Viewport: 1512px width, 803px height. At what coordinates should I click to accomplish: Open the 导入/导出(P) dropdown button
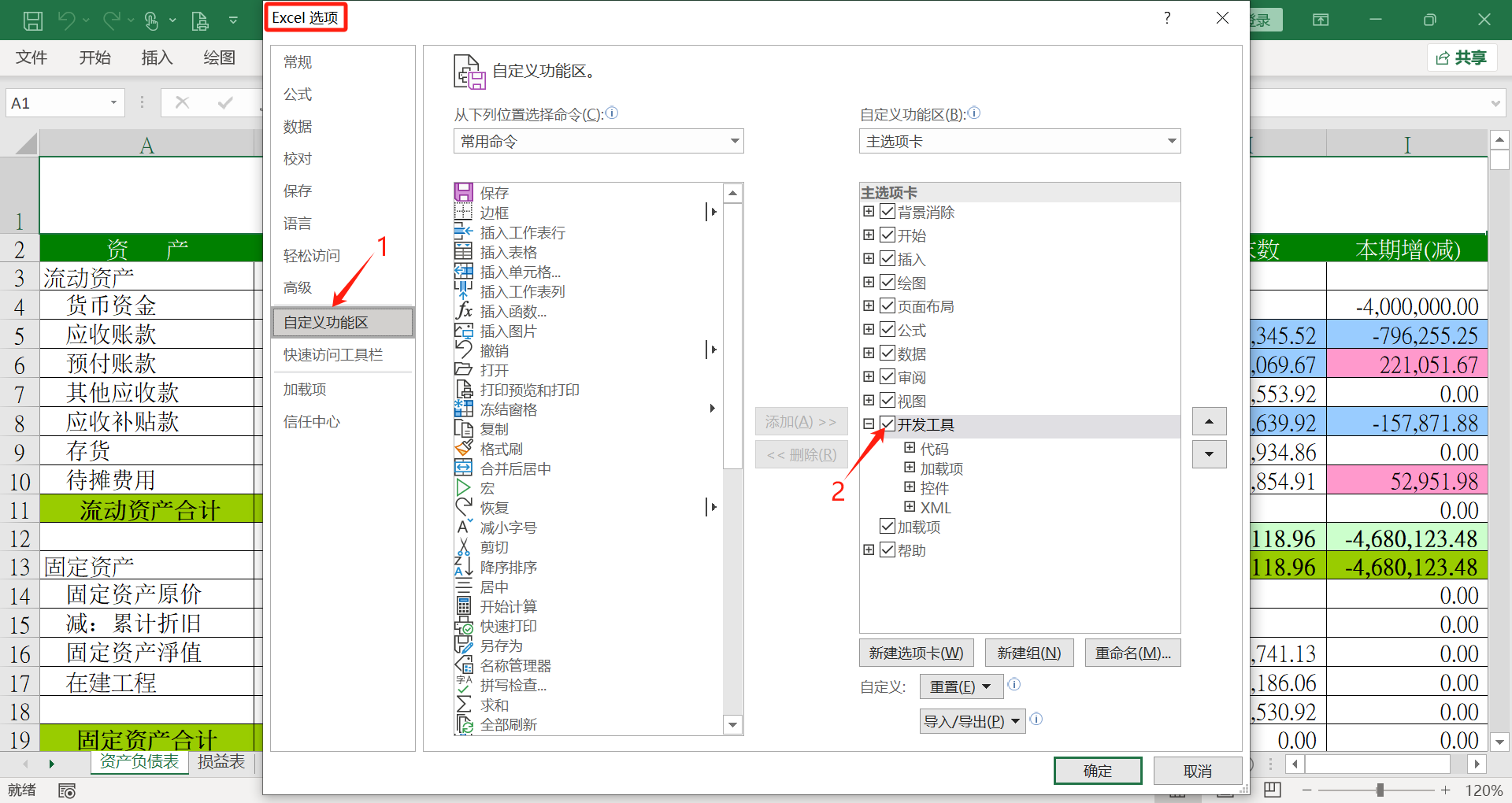click(973, 721)
